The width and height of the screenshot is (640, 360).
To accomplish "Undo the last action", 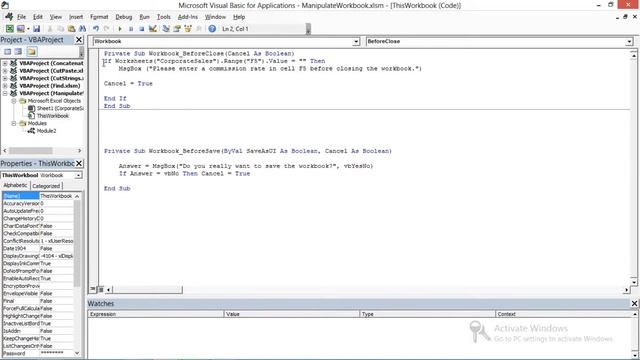I will click(x=96, y=29).
